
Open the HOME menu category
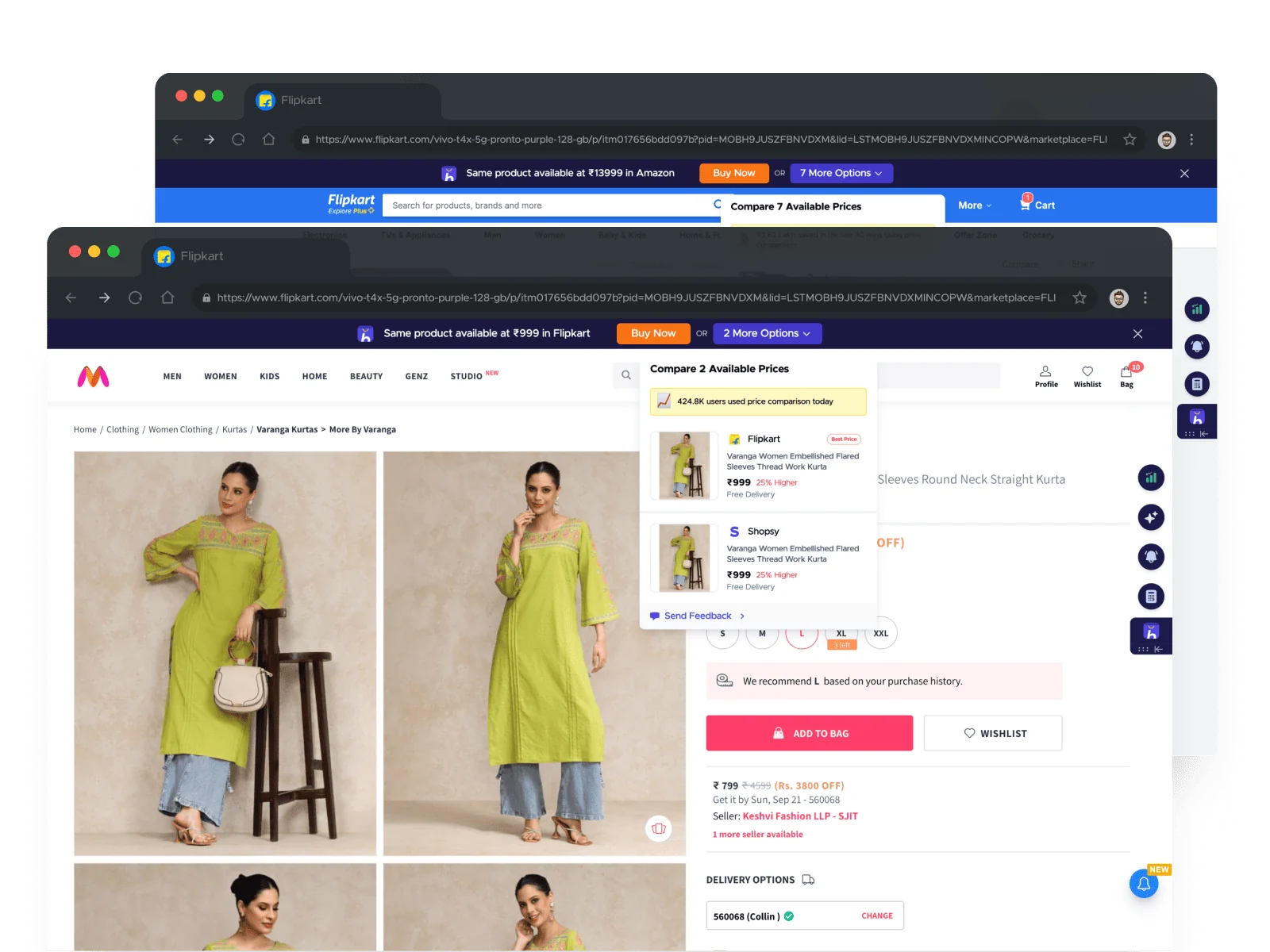coord(315,377)
